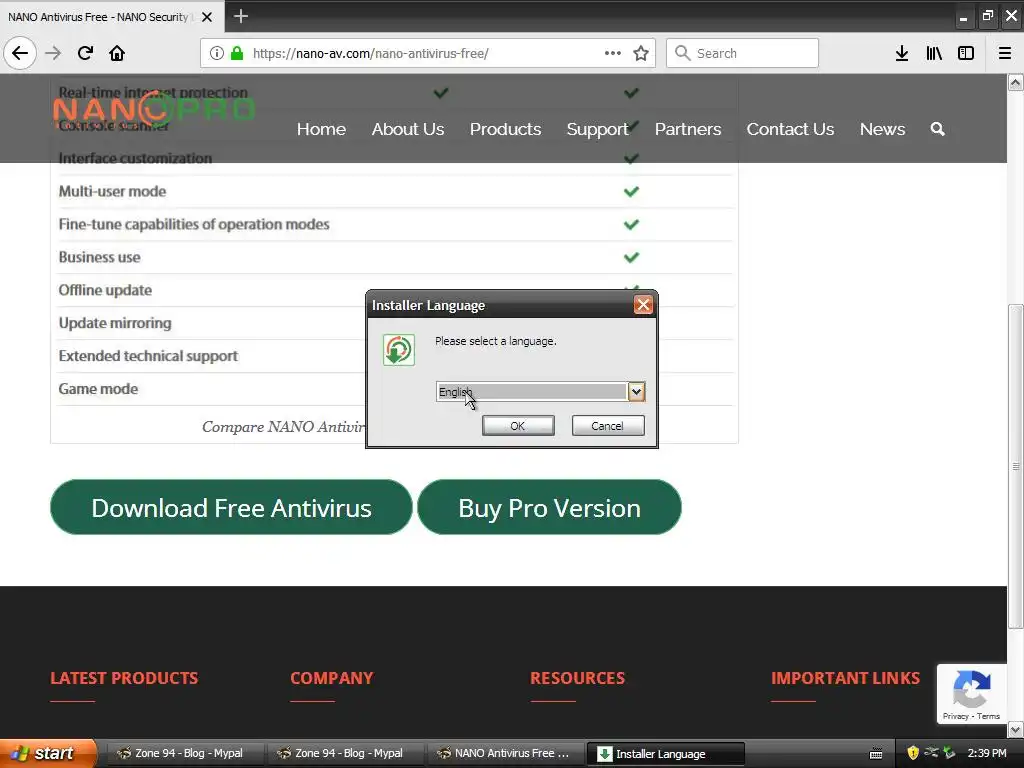Viewport: 1024px width, 768px height.
Task: Open the Contact Us menu item
Action: click(x=790, y=129)
